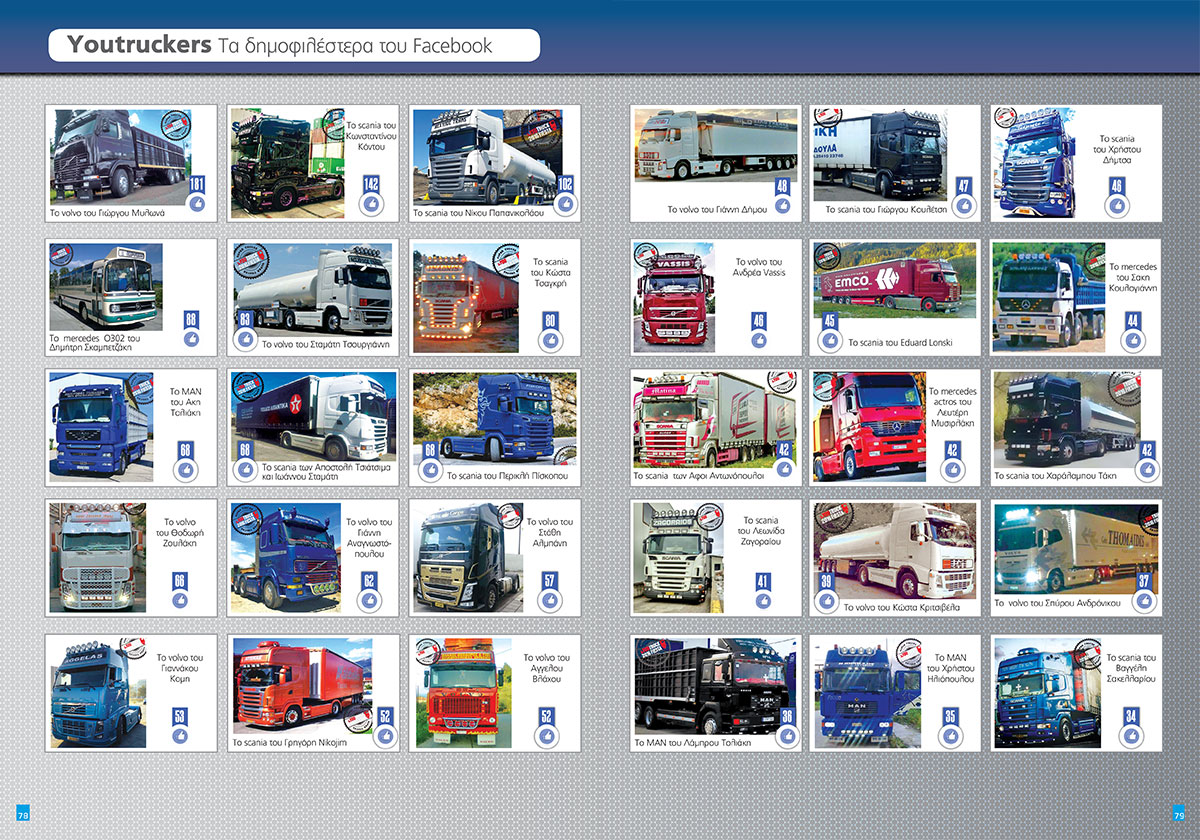Open the THOMAIDIS volvo night photo
This screenshot has width=1200, height=840.
pos(1077,549)
